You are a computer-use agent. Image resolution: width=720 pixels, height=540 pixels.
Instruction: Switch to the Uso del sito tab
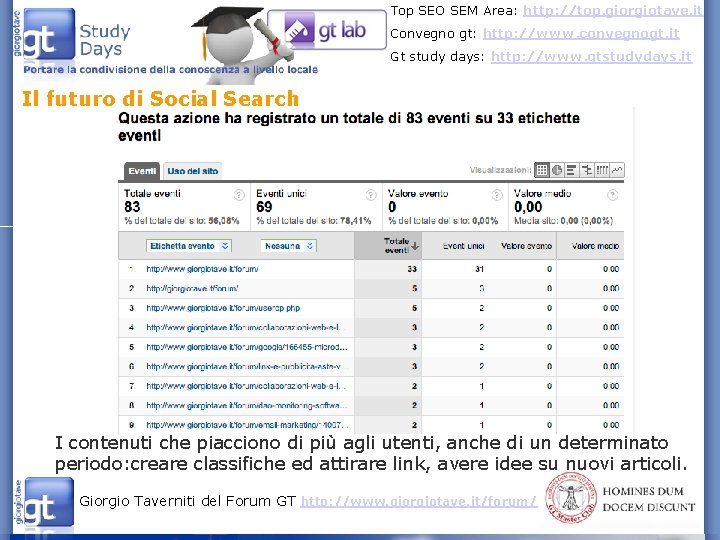tap(192, 171)
